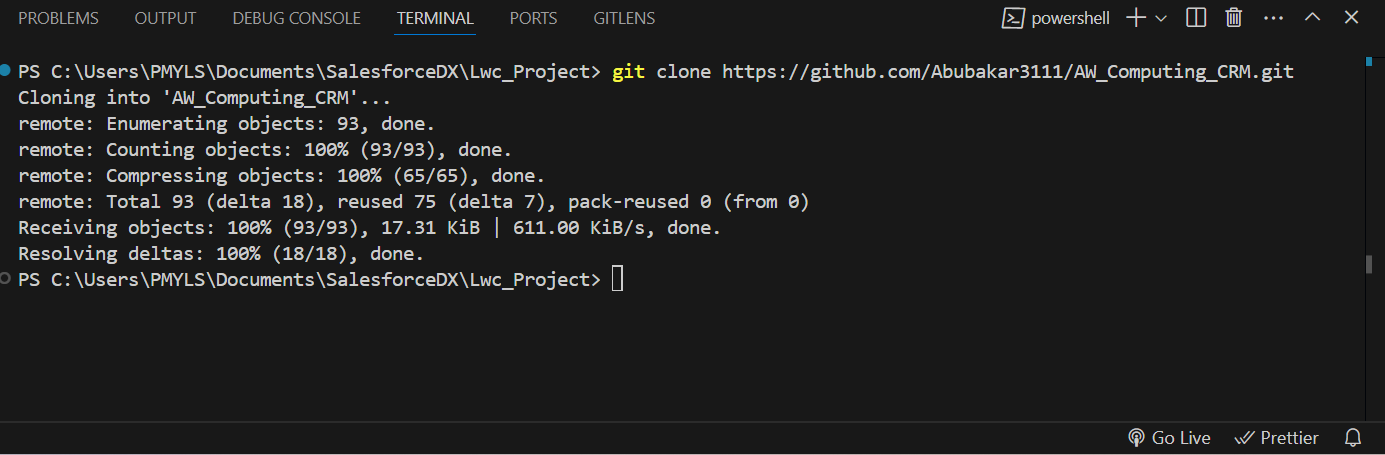The height and width of the screenshot is (455, 1385).
Task: Open the GITLENS tab
Action: point(624,18)
